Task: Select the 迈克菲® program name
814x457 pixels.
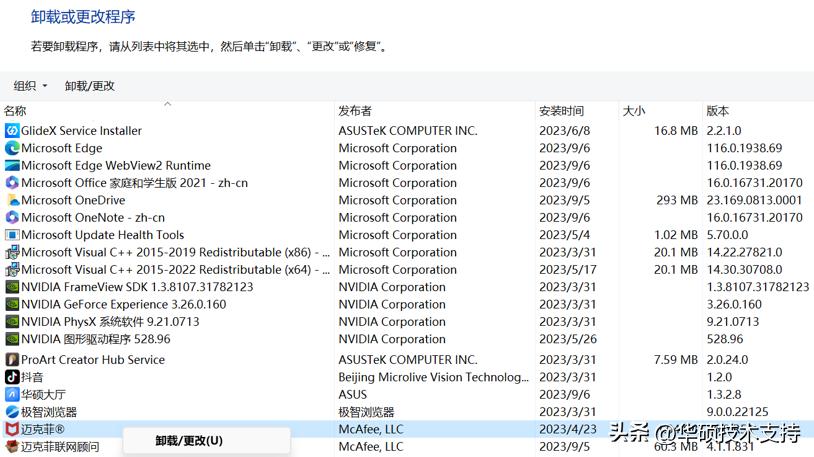Action: 43,429
